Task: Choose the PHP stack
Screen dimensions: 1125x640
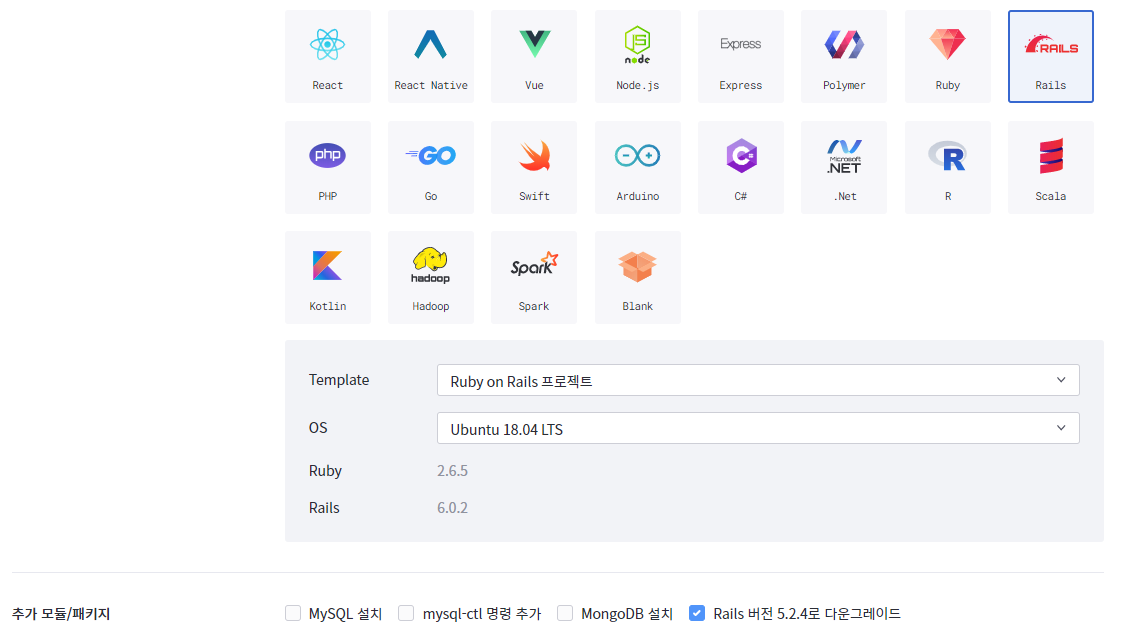Action: 328,167
